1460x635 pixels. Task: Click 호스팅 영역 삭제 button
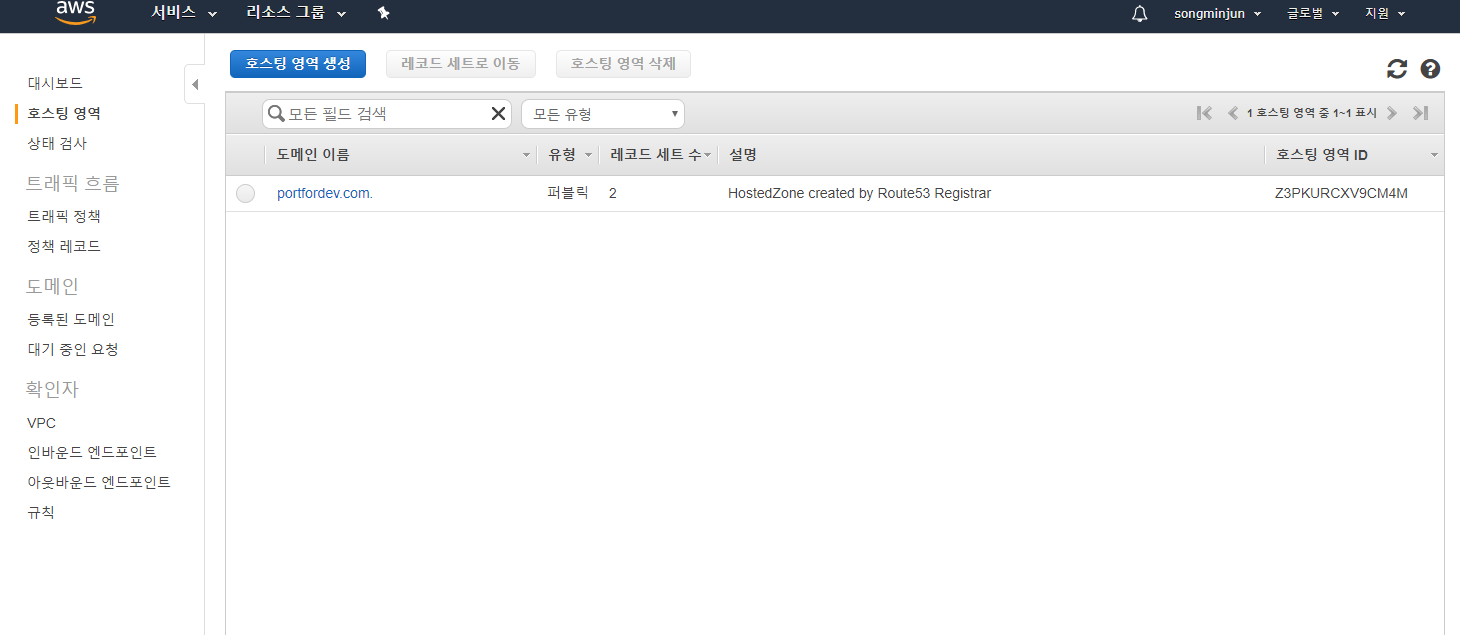[x=624, y=64]
